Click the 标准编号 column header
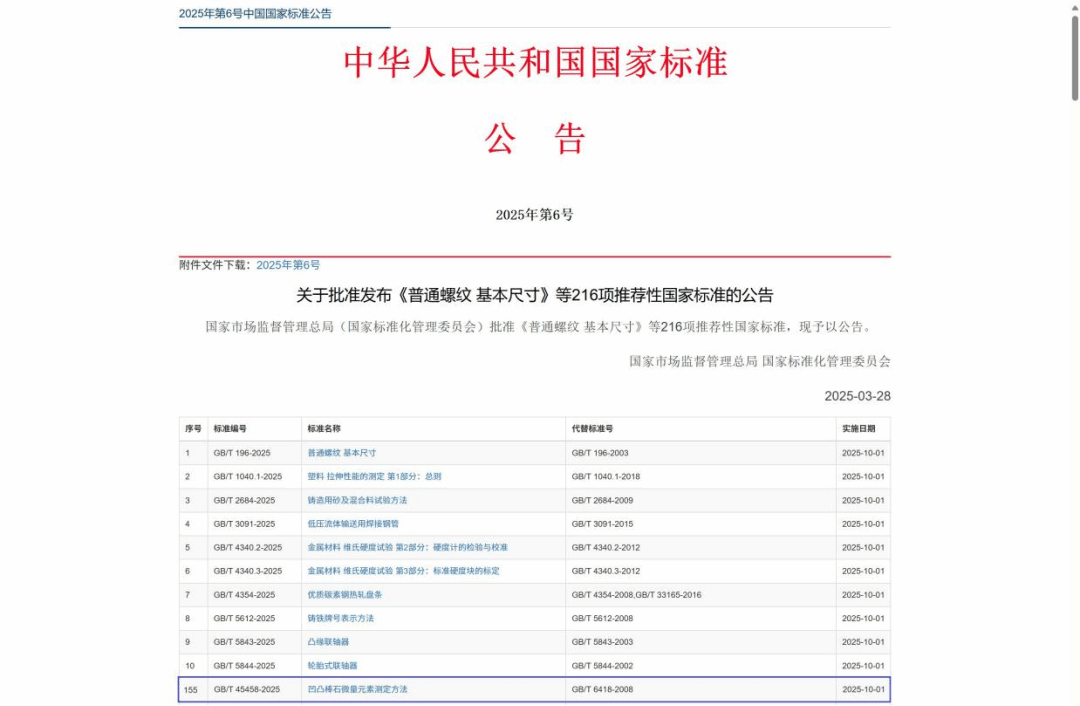Screen dimensions: 1080x706 tap(230, 429)
